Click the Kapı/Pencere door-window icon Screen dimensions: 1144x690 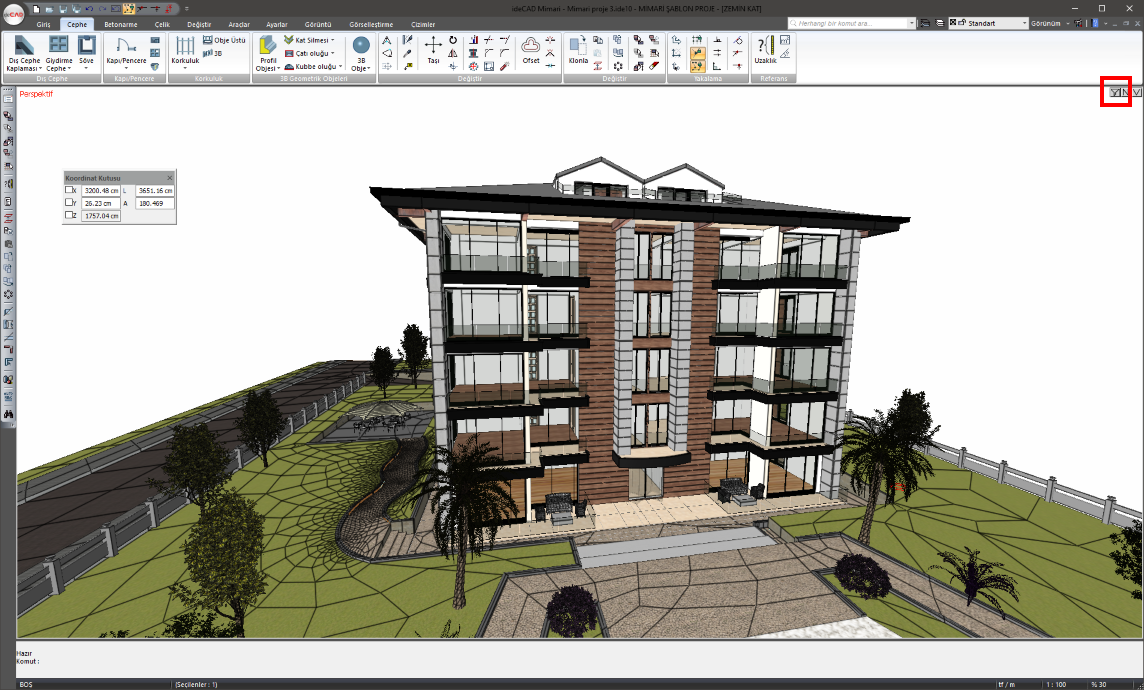125,46
